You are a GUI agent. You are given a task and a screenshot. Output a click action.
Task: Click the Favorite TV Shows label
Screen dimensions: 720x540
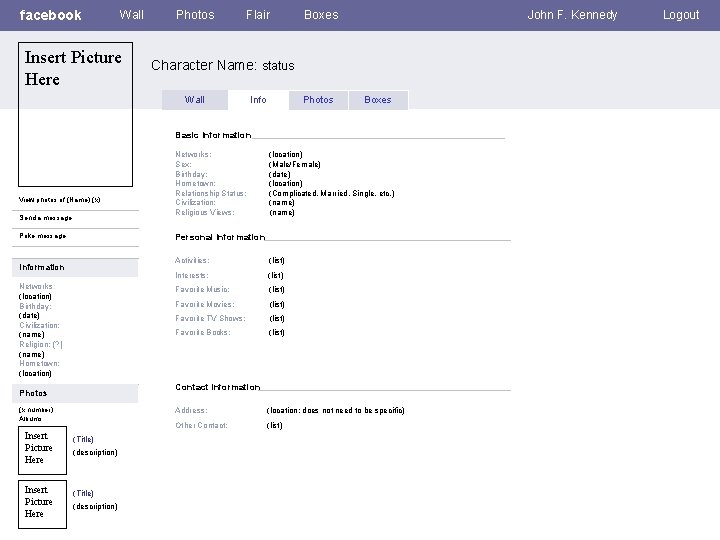(x=210, y=318)
